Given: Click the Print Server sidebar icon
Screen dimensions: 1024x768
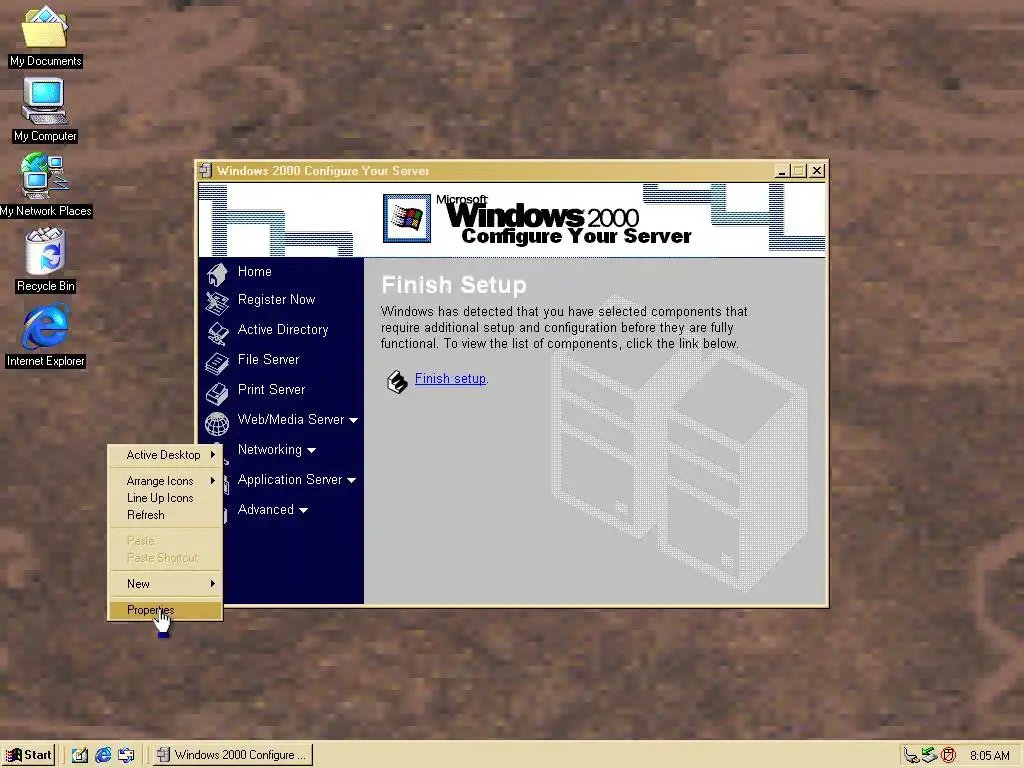Looking at the screenshot, I should pos(217,393).
